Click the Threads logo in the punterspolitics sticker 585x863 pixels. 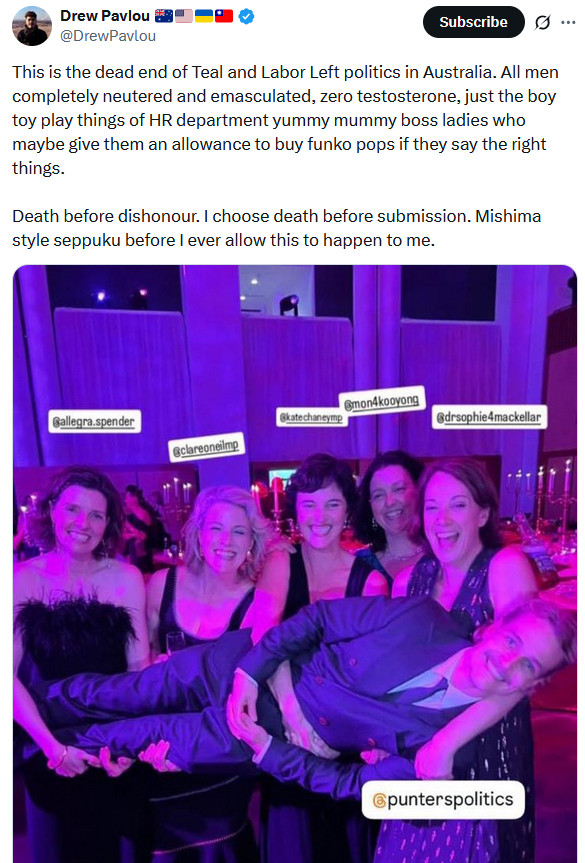coord(379,800)
